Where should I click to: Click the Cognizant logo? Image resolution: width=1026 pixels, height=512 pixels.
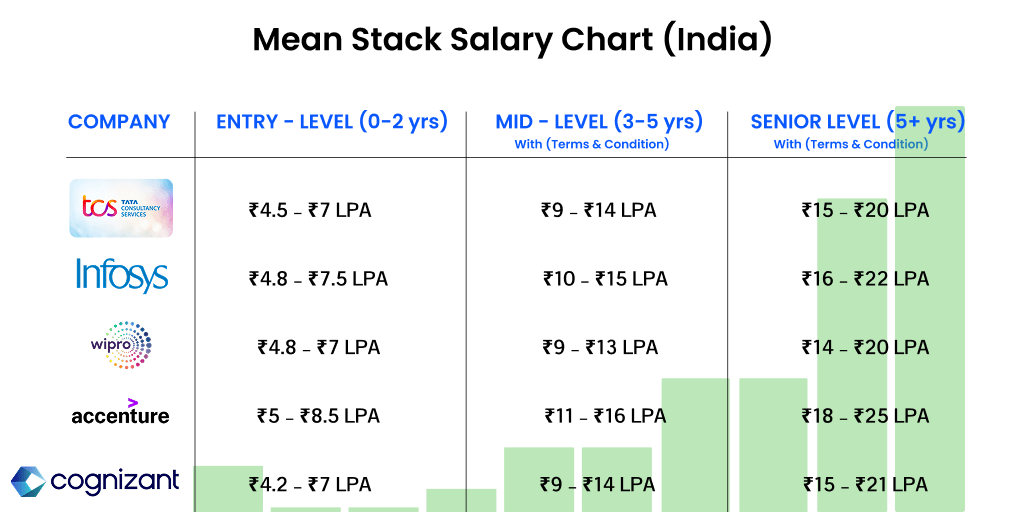[x=96, y=481]
